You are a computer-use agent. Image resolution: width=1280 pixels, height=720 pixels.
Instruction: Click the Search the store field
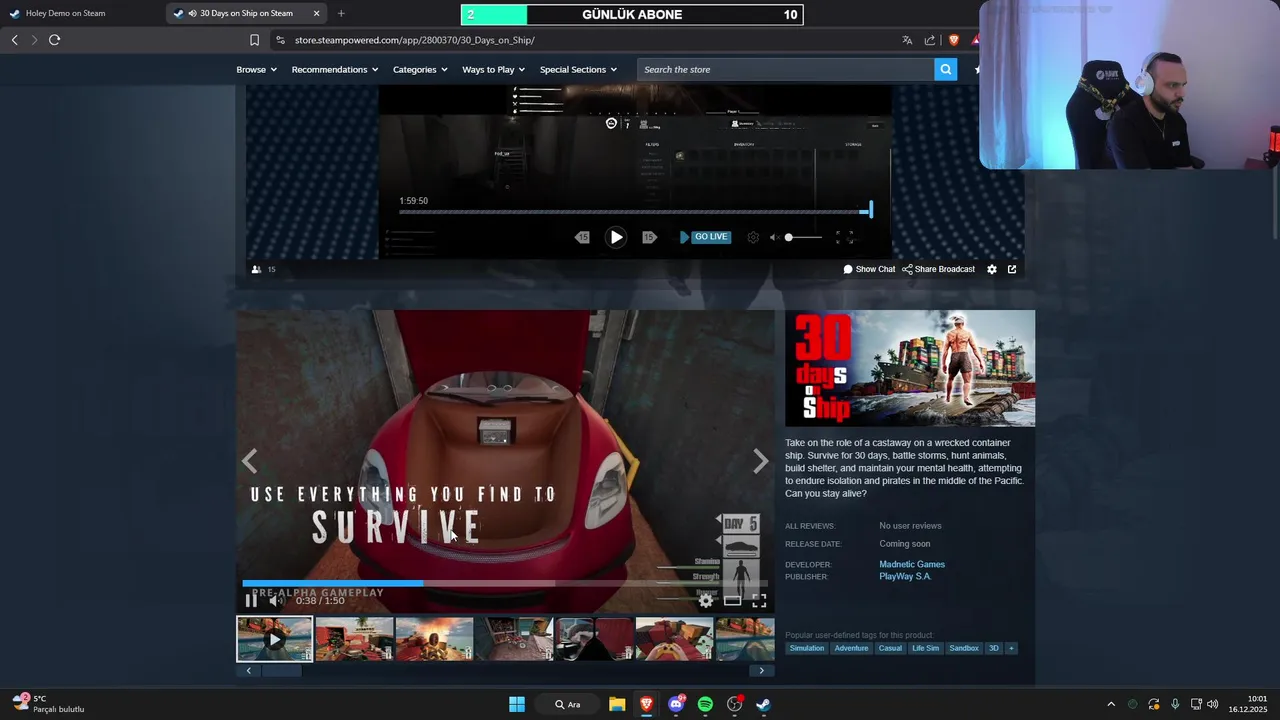(785, 69)
